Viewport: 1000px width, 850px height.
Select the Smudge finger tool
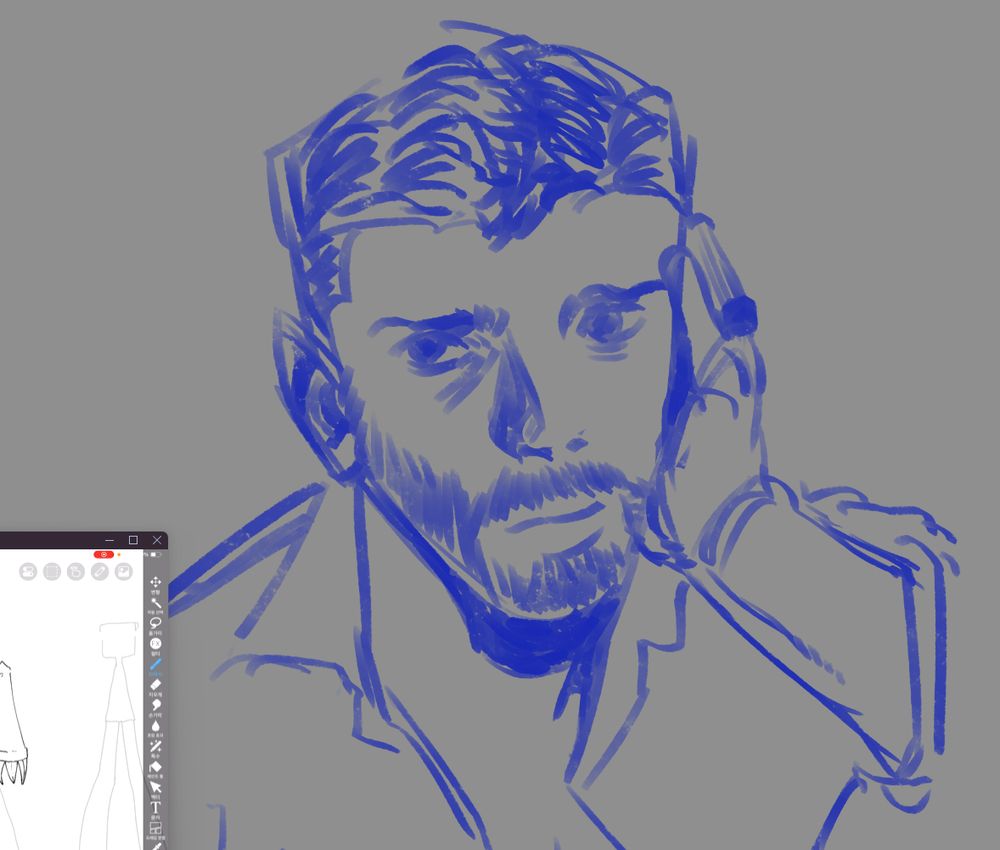155,705
